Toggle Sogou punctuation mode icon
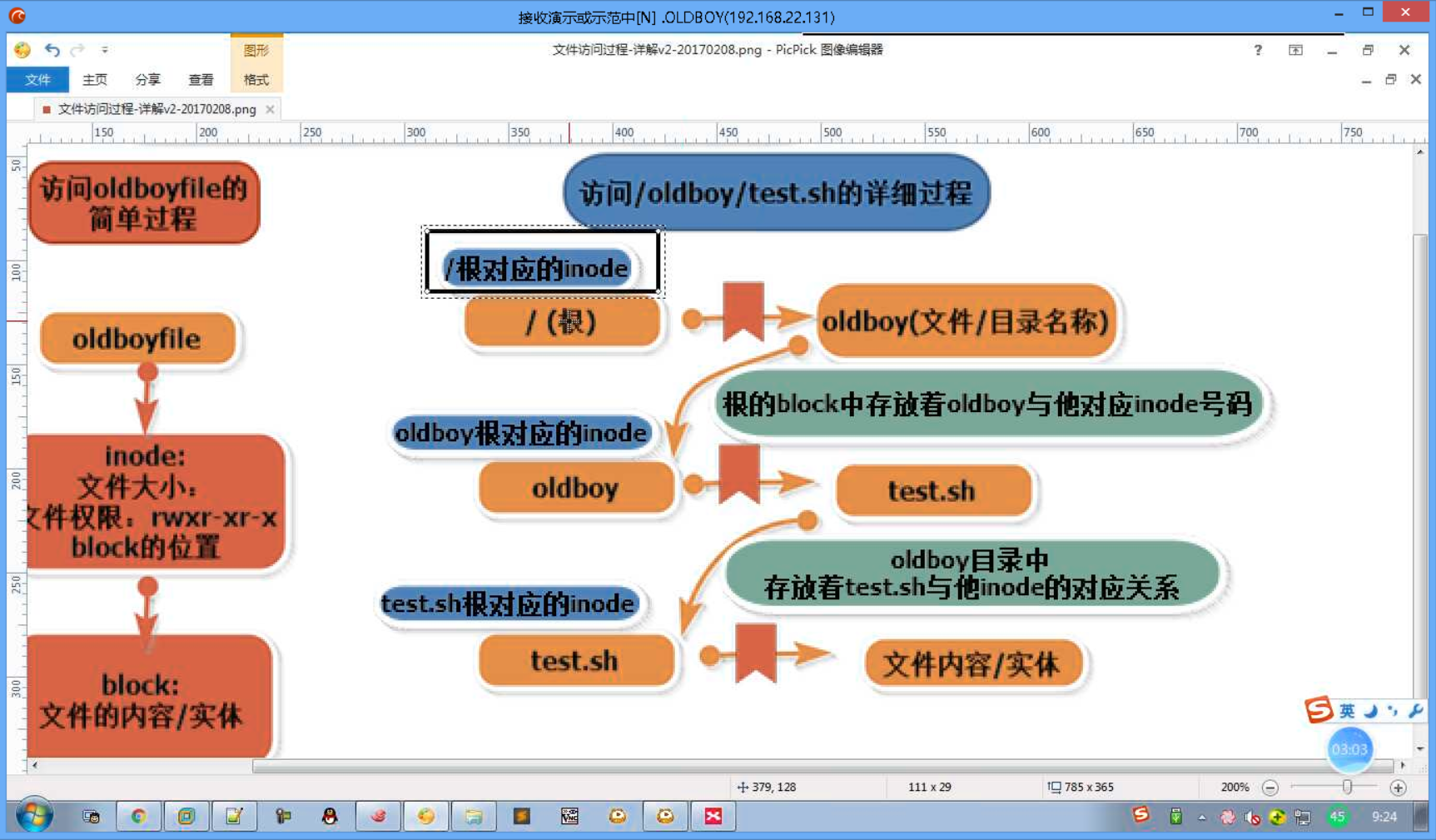This screenshot has width=1436, height=840. tap(1393, 711)
